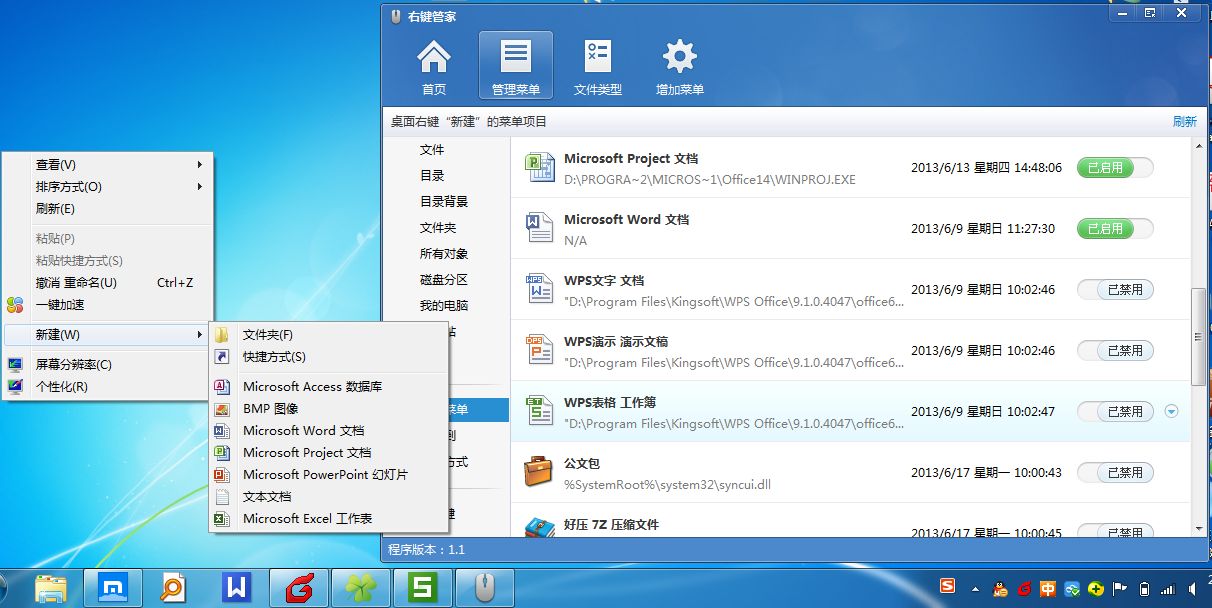Open the green S taskbar app
Image resolution: width=1212 pixels, height=608 pixels.
[x=423, y=588]
